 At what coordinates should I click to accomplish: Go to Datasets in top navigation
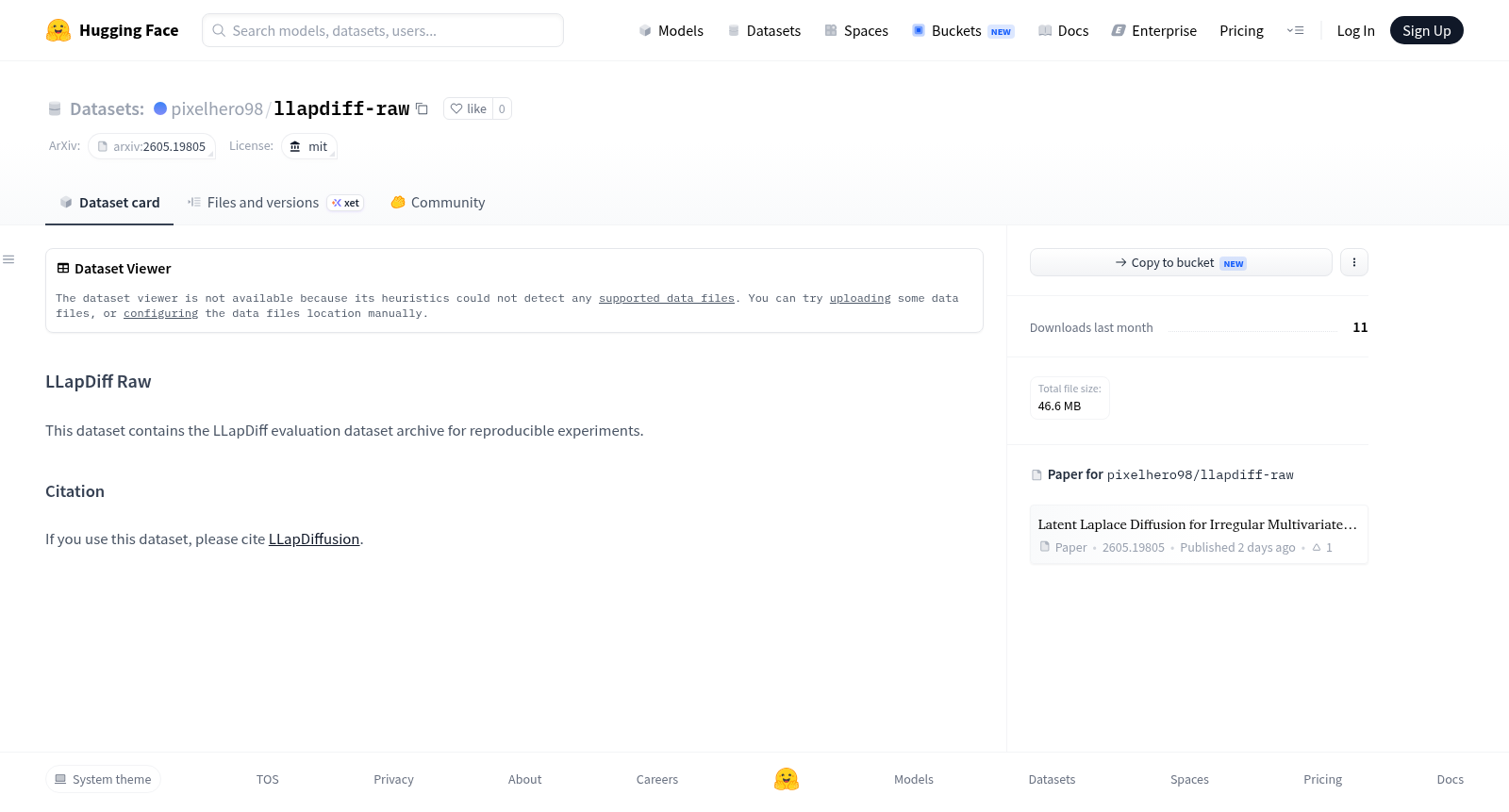tap(764, 30)
